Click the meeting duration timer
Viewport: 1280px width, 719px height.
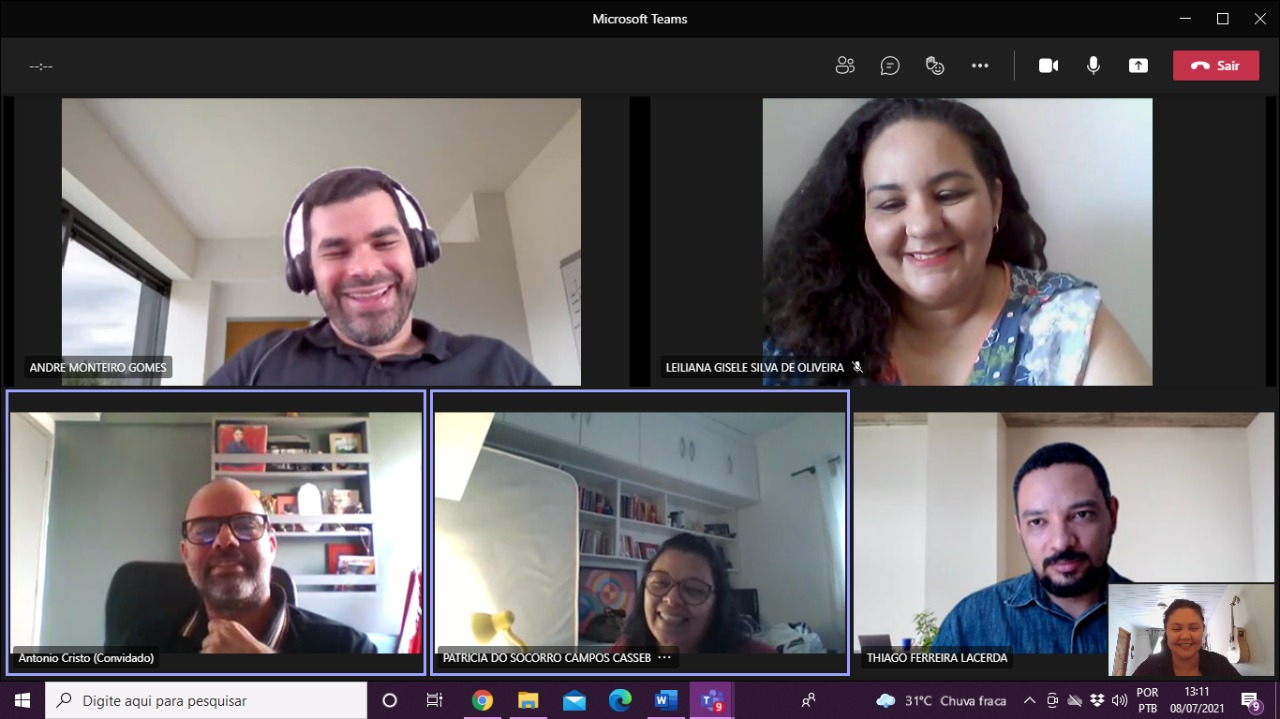[x=41, y=66]
